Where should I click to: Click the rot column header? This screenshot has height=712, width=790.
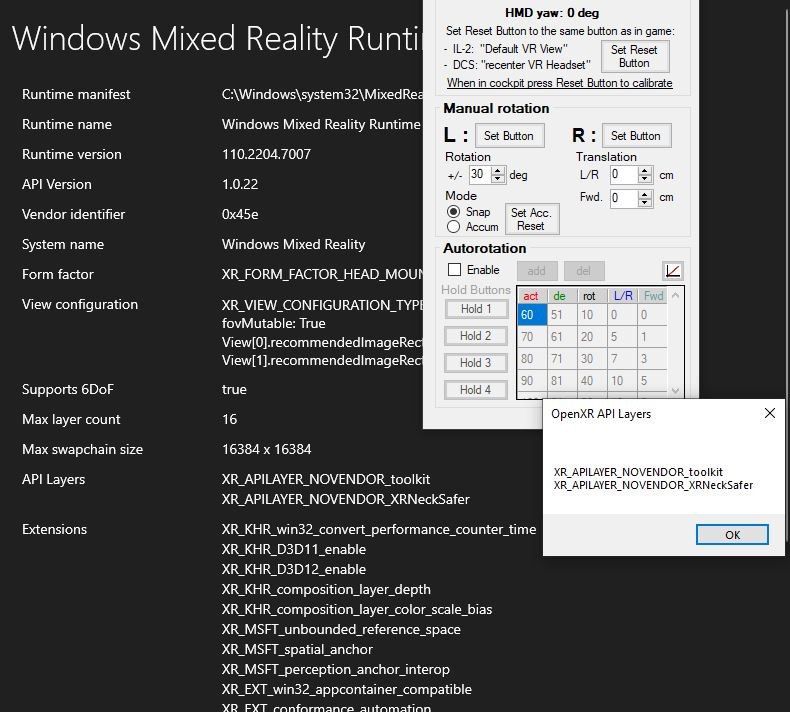tap(592, 296)
